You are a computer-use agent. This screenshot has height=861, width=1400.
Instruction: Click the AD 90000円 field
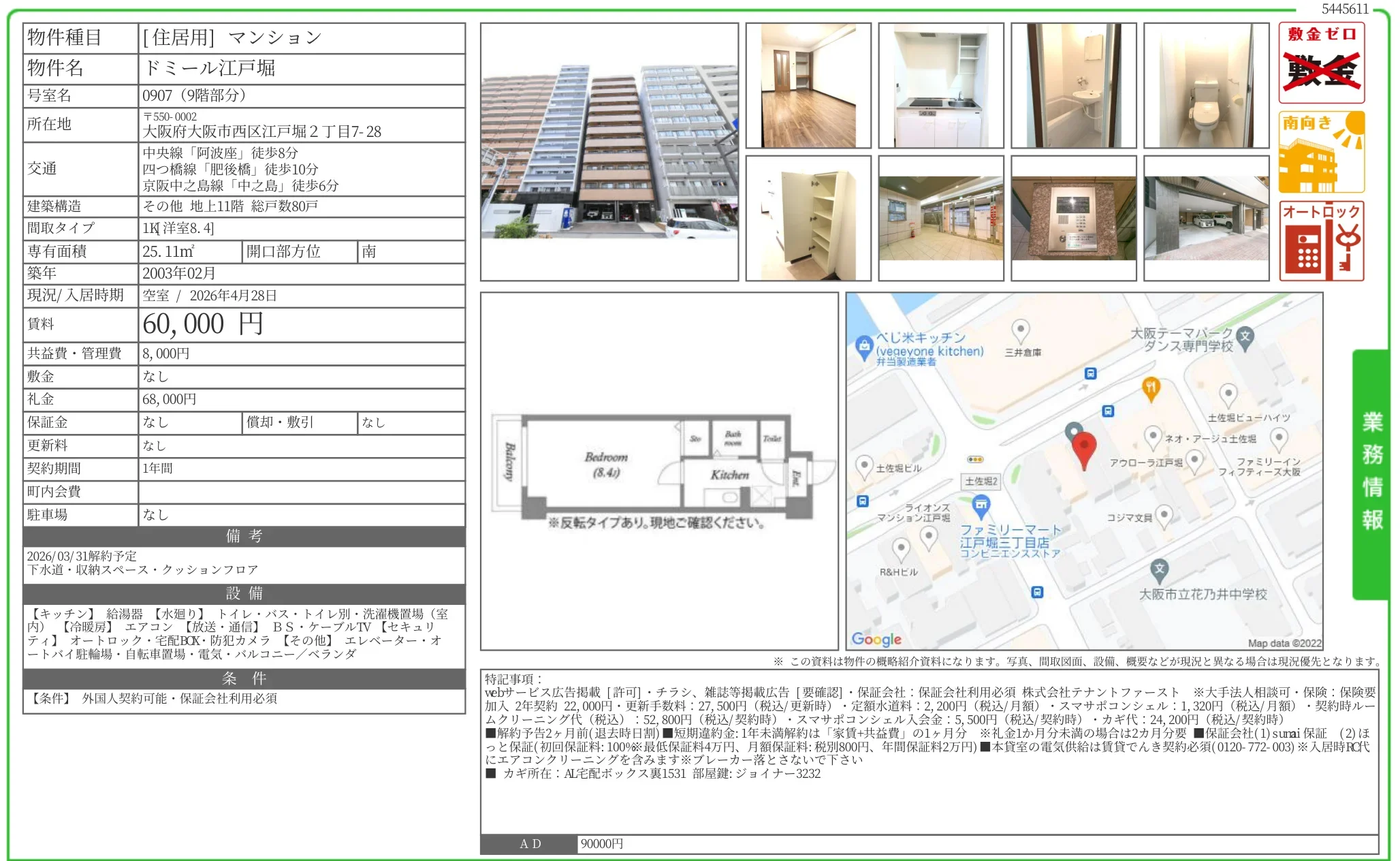602,844
